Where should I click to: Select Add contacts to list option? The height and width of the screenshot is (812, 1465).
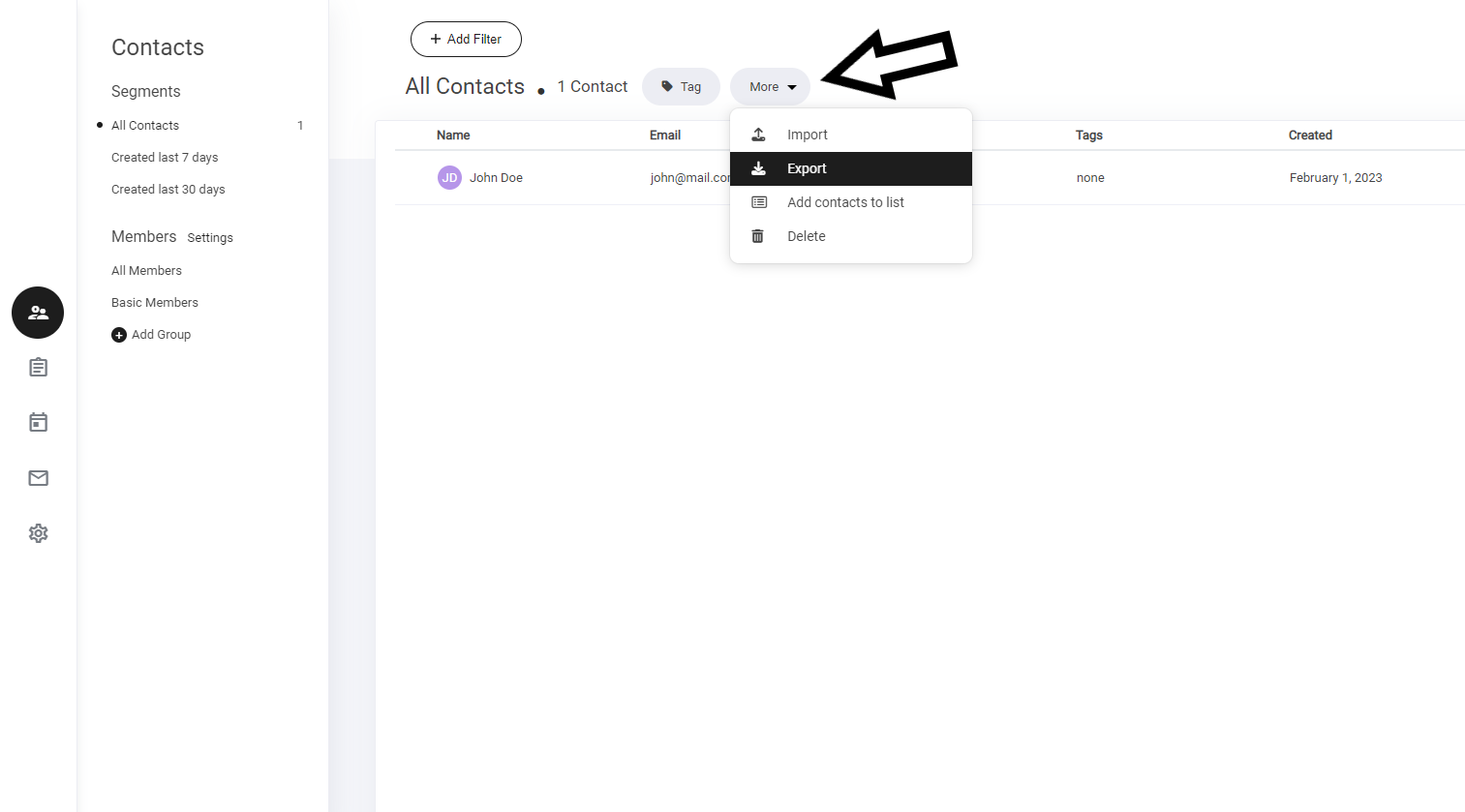[845, 202]
